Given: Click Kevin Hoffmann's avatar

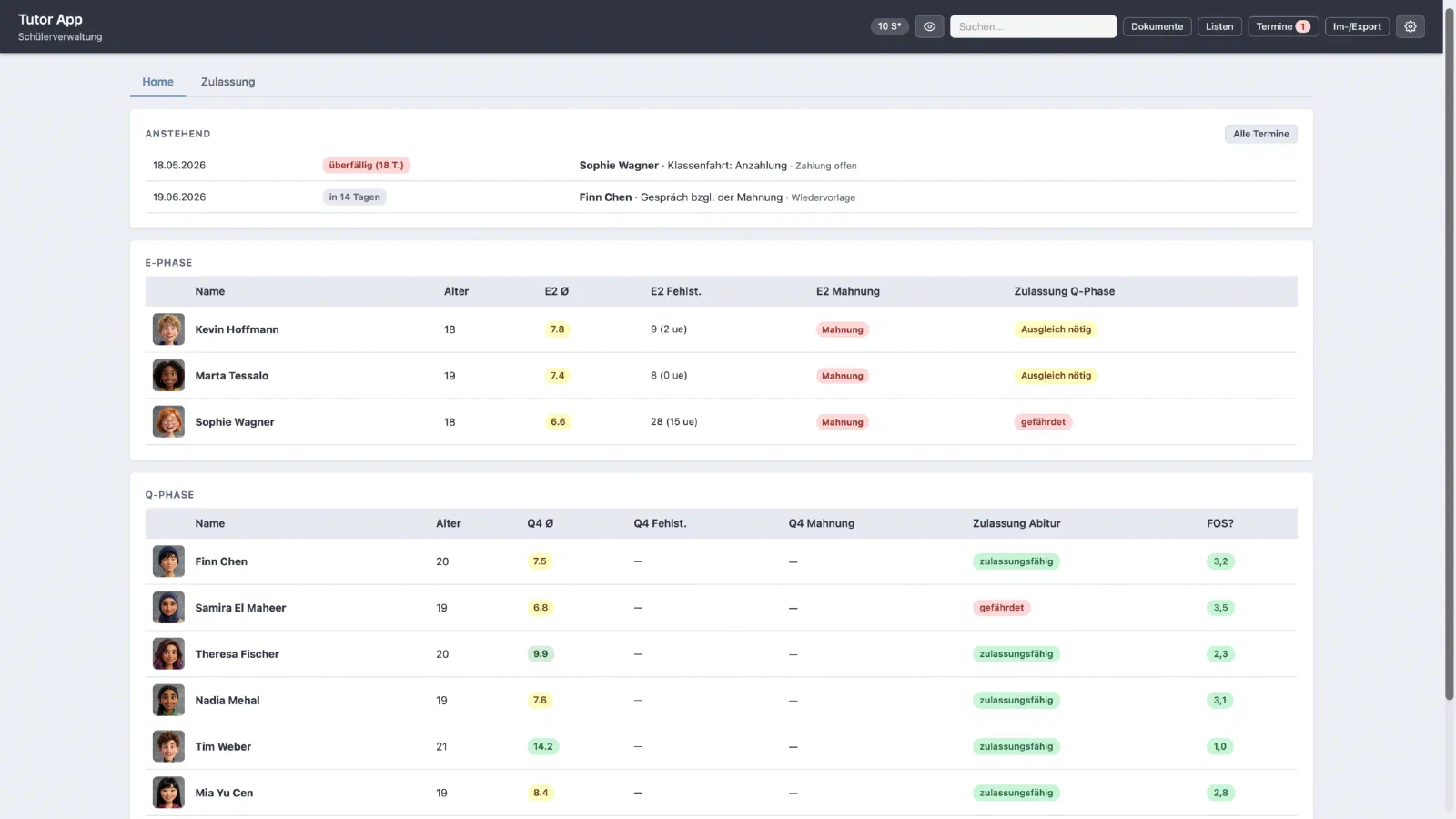Looking at the screenshot, I should (168, 329).
